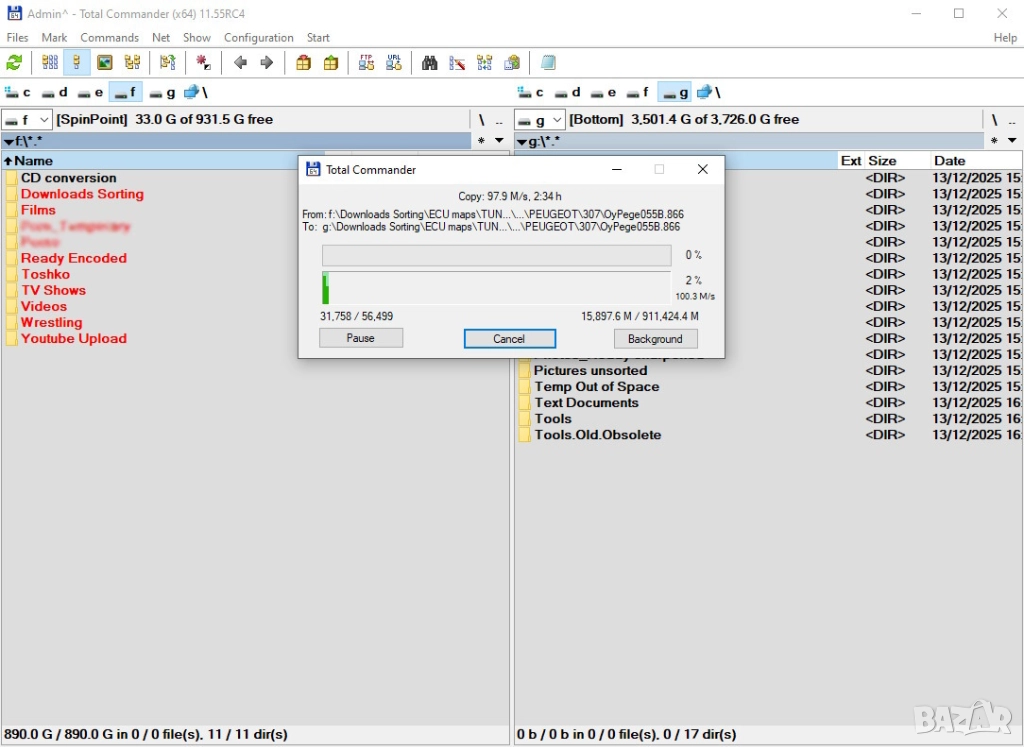Pause the copy operation

[x=360, y=339]
